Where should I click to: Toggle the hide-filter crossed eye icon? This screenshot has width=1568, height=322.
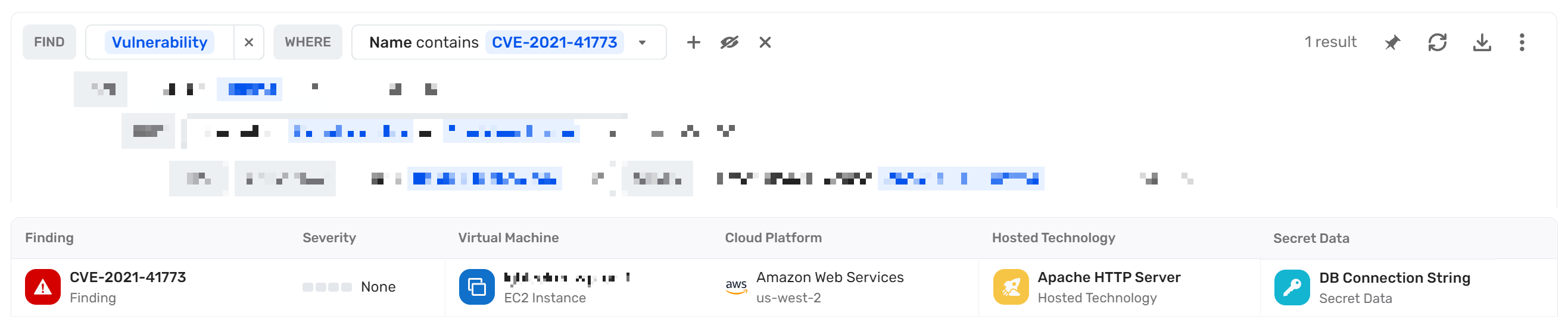pyautogui.click(x=730, y=42)
